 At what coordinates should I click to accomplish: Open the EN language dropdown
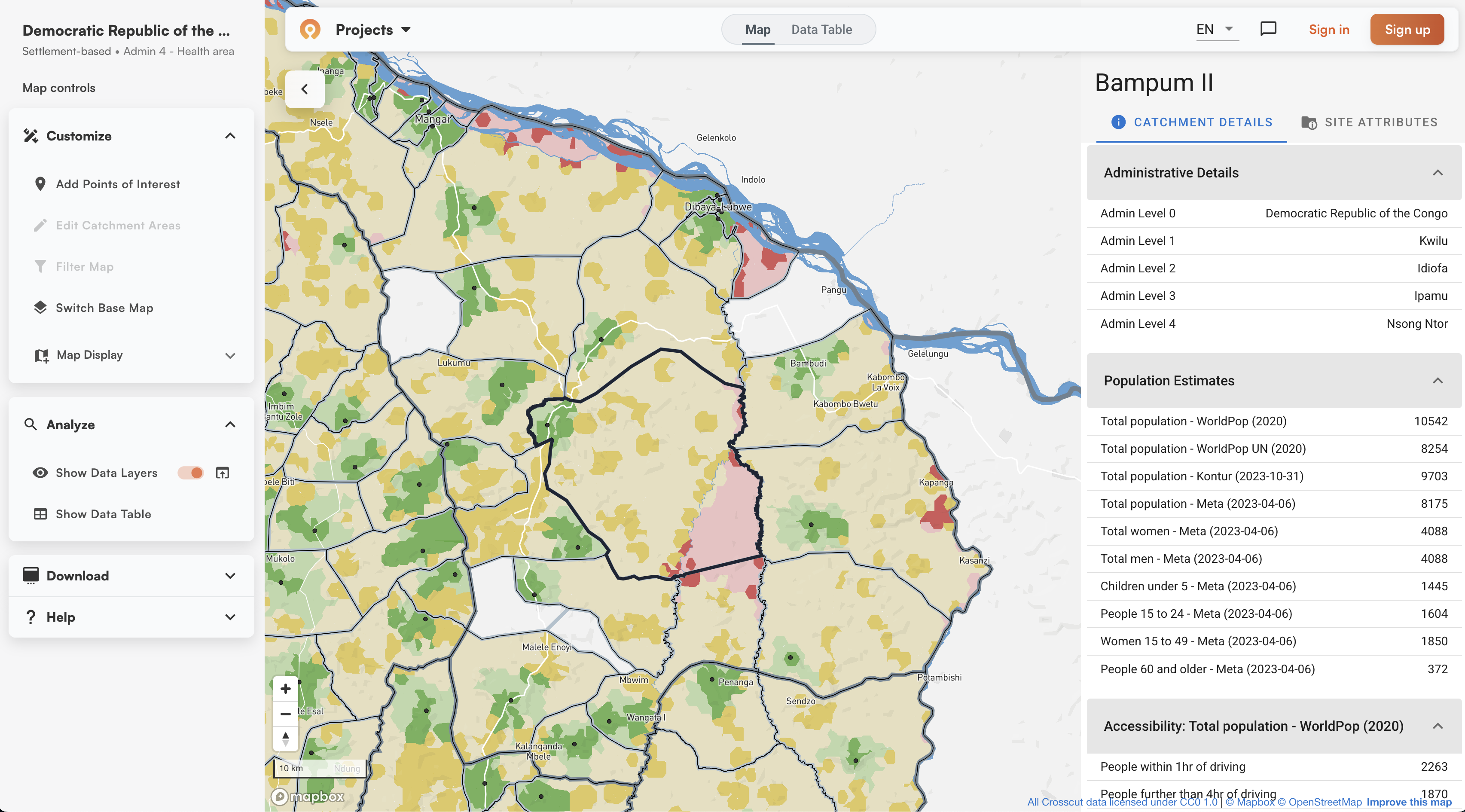1217,29
